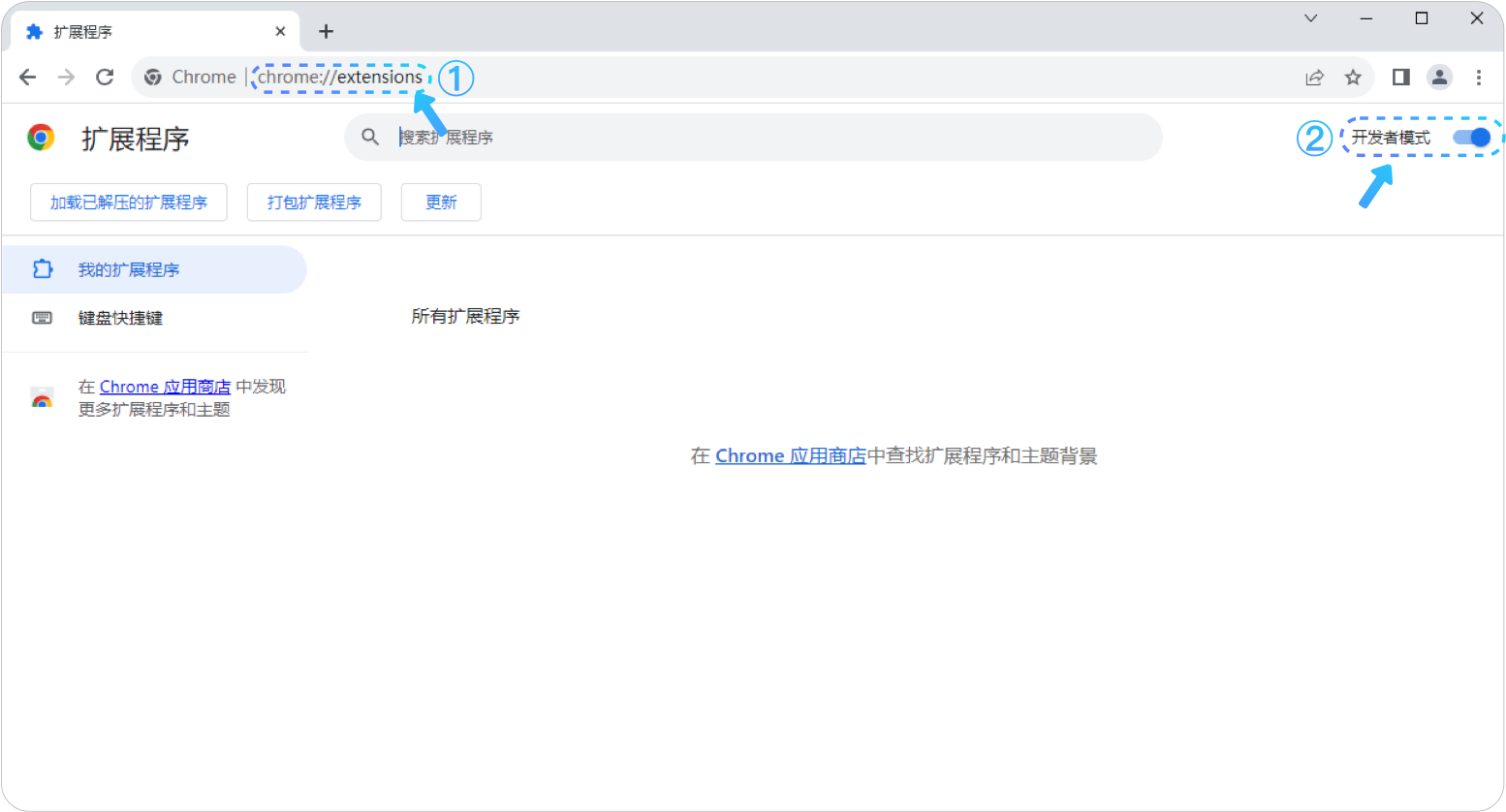Click the 开发者模式 label text

(1391, 138)
